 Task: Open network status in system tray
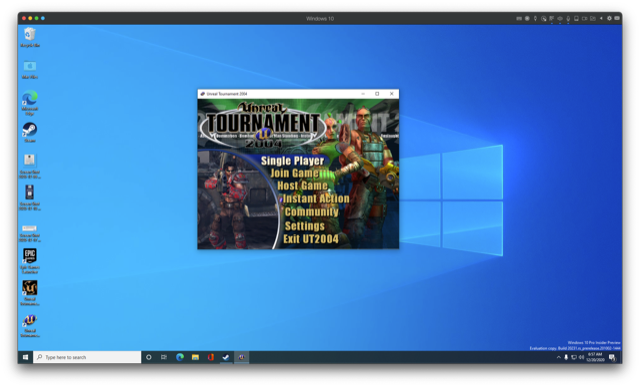(x=573, y=357)
